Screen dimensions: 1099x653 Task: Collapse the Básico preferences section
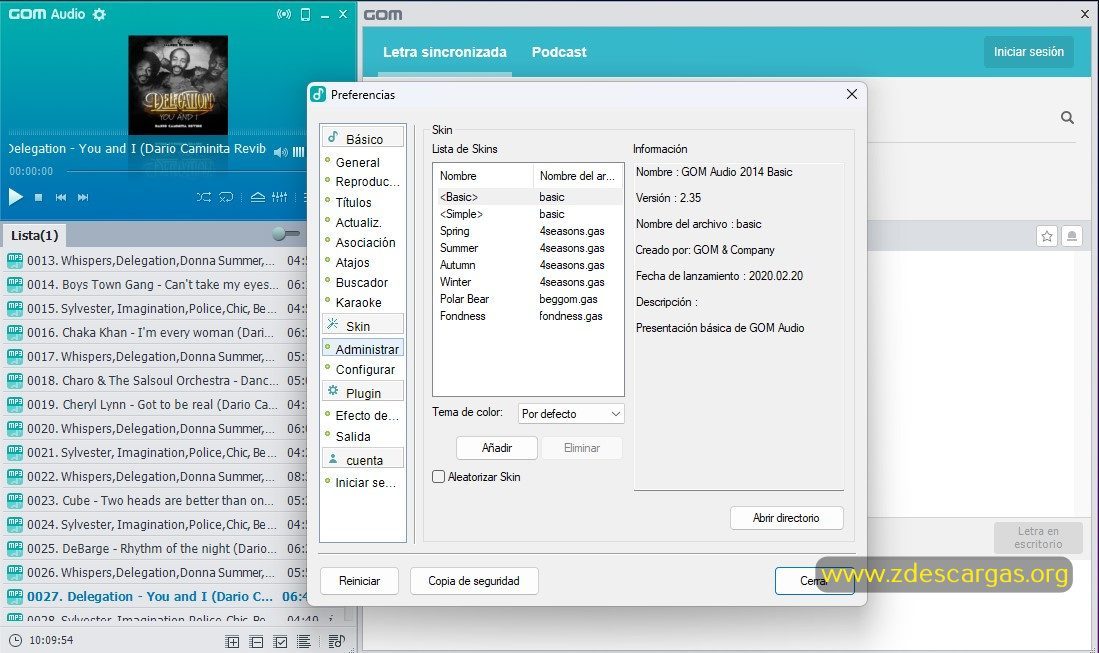362,138
